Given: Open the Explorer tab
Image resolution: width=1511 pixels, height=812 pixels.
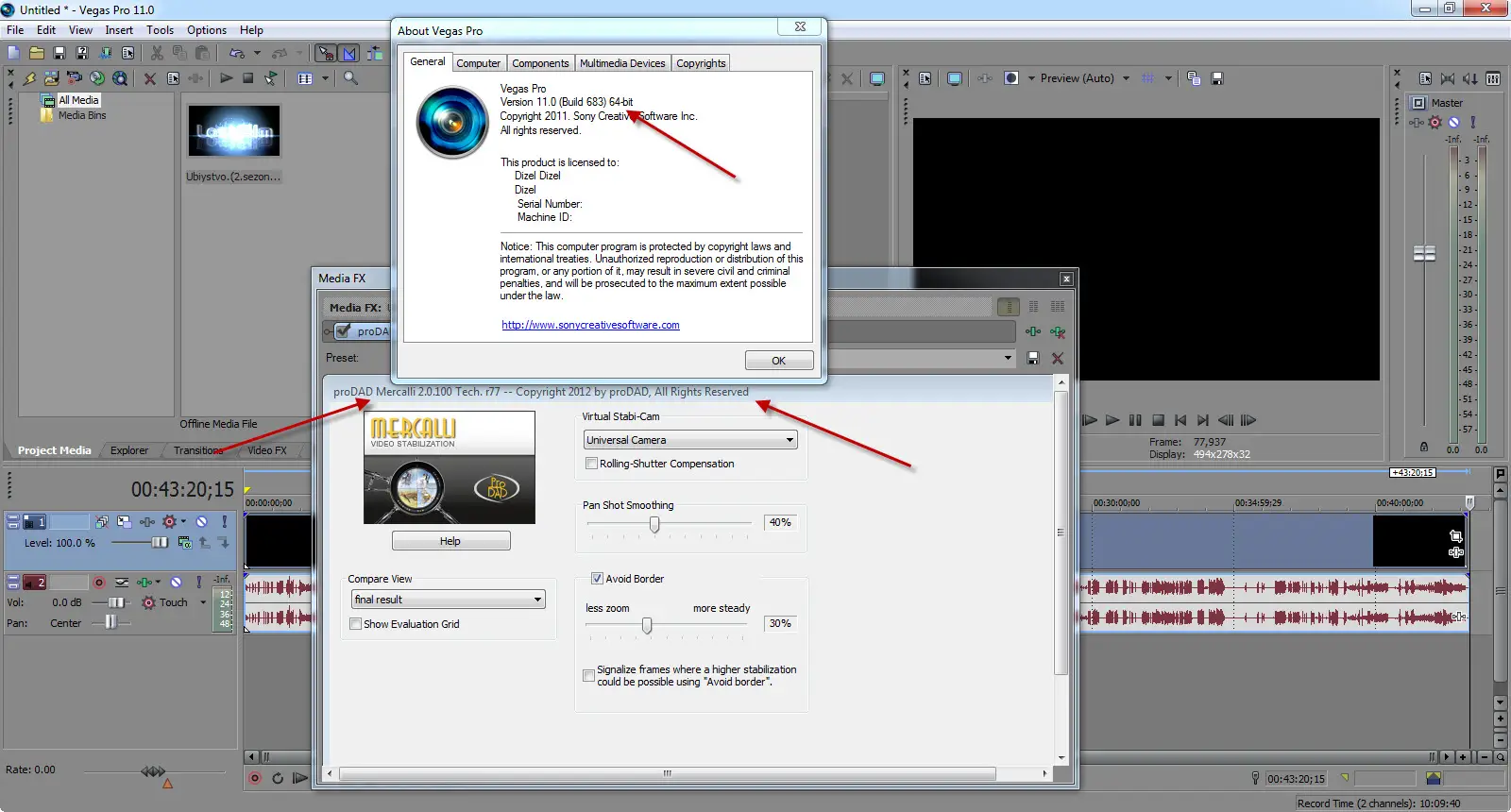Looking at the screenshot, I should coord(129,450).
